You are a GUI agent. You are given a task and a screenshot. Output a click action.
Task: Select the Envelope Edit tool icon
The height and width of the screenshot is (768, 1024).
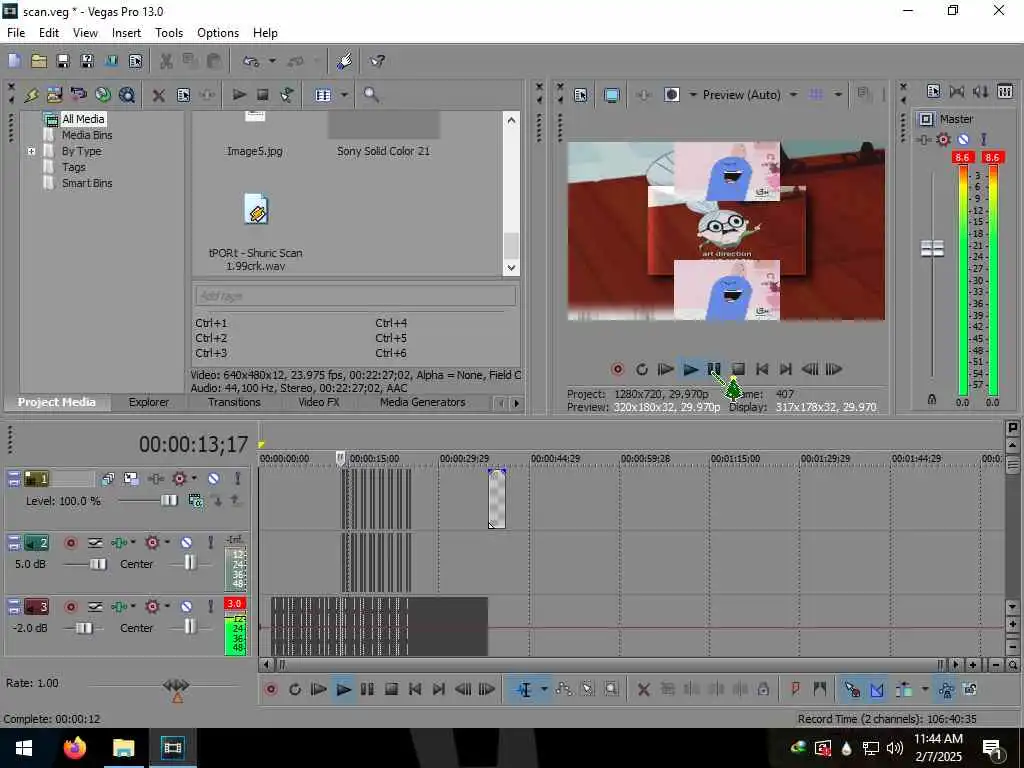point(564,689)
